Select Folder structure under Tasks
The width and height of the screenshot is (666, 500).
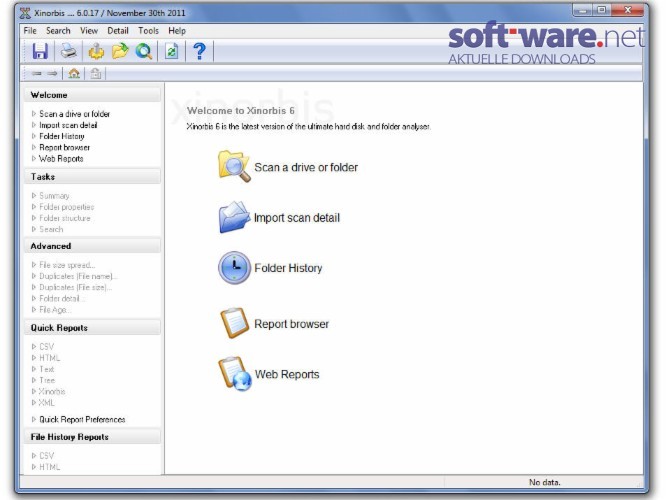coord(65,218)
